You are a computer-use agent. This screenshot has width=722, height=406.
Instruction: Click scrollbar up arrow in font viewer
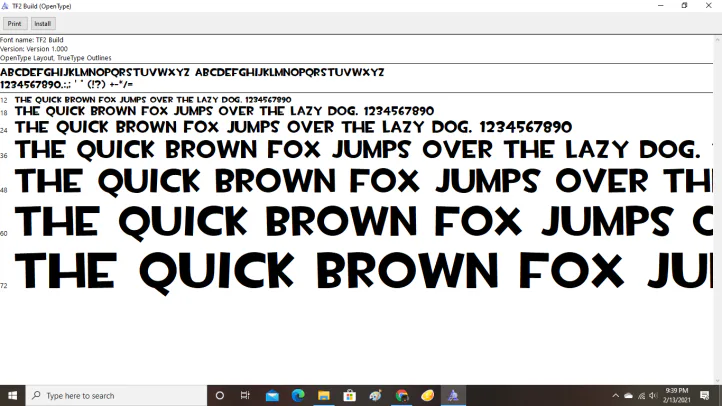pyautogui.click(x=718, y=40)
